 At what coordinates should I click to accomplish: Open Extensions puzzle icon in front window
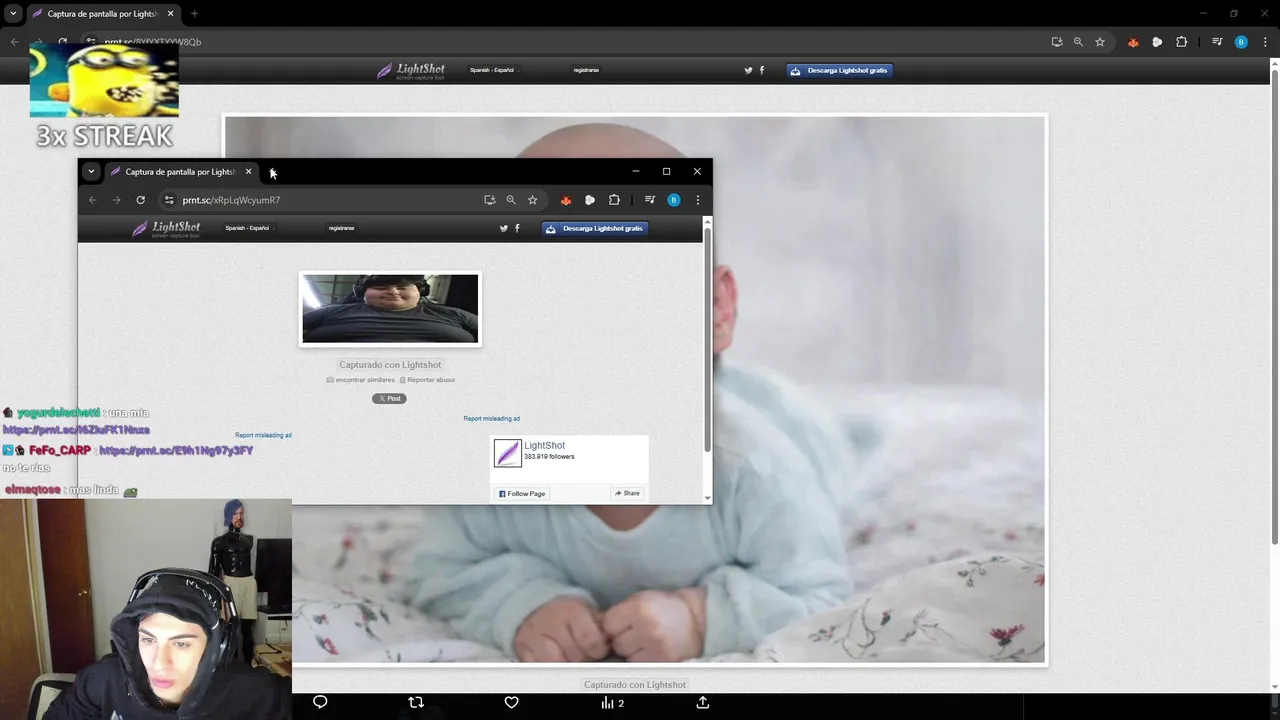(614, 200)
